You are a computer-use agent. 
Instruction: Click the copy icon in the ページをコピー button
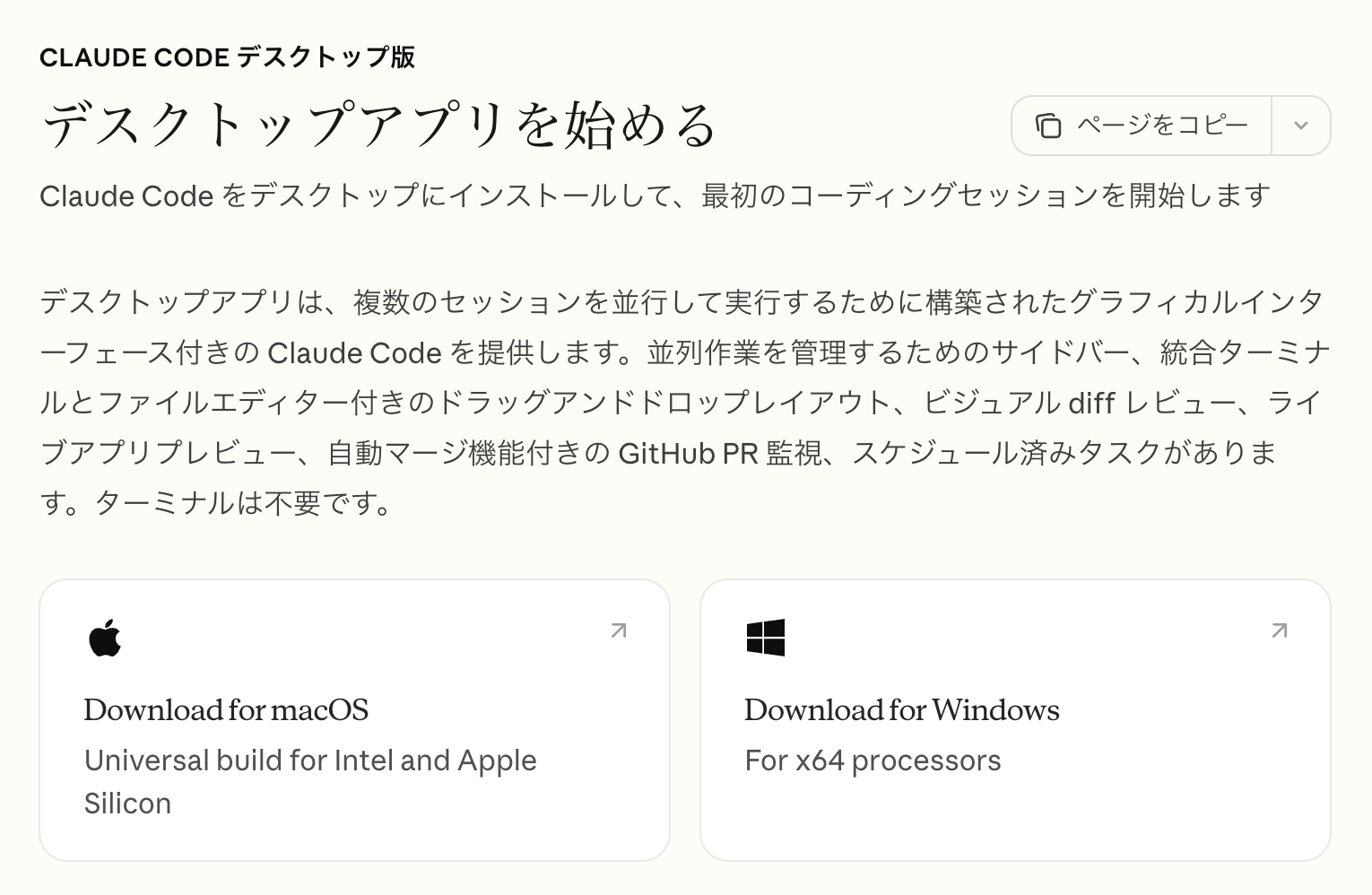[1048, 126]
